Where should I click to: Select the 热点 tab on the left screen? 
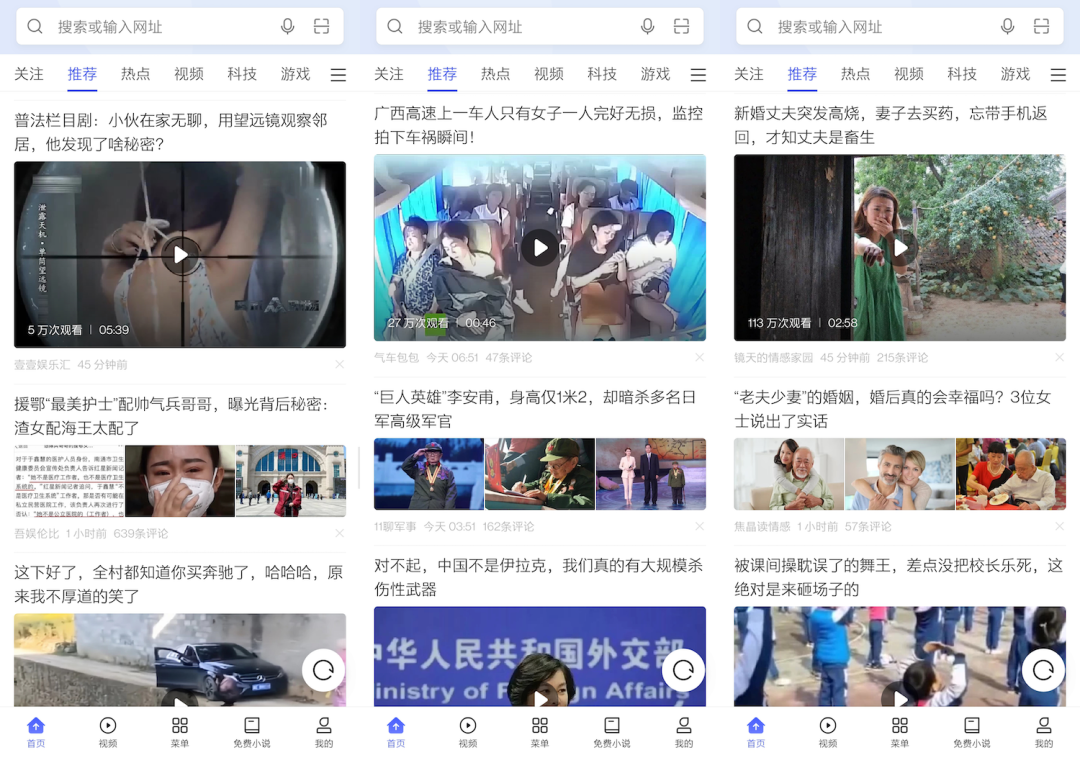pyautogui.click(x=135, y=74)
